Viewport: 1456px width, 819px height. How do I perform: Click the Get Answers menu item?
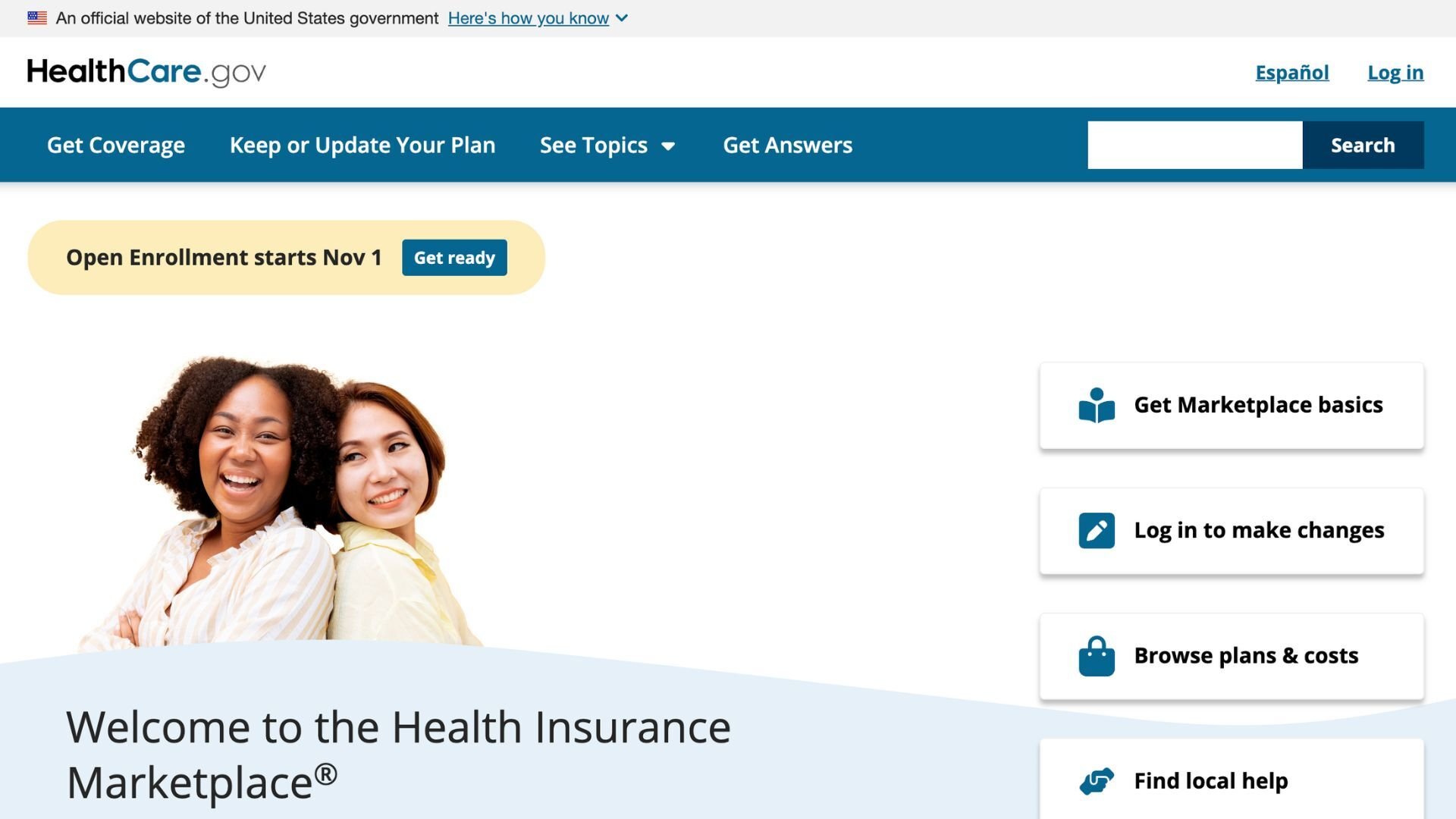787,144
